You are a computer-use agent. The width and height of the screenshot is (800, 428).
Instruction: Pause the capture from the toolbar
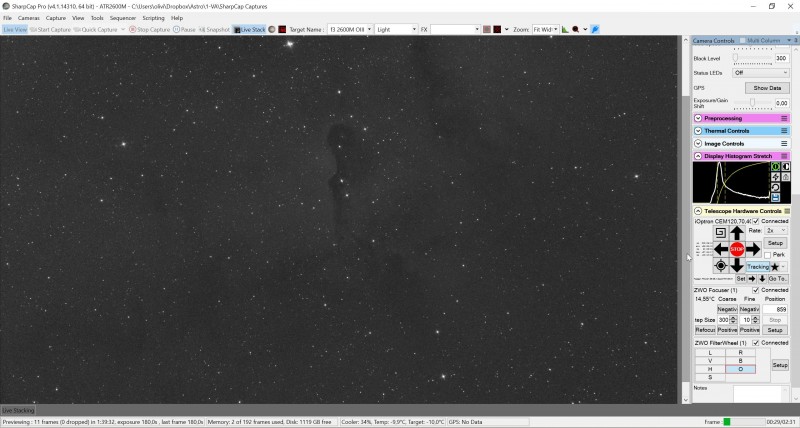(184, 30)
